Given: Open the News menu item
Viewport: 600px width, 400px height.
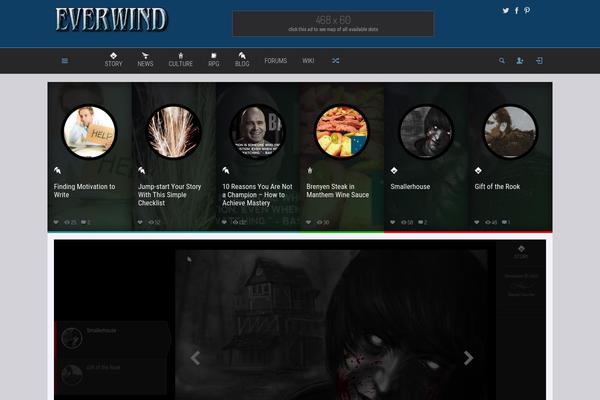Looking at the screenshot, I should [145, 60].
